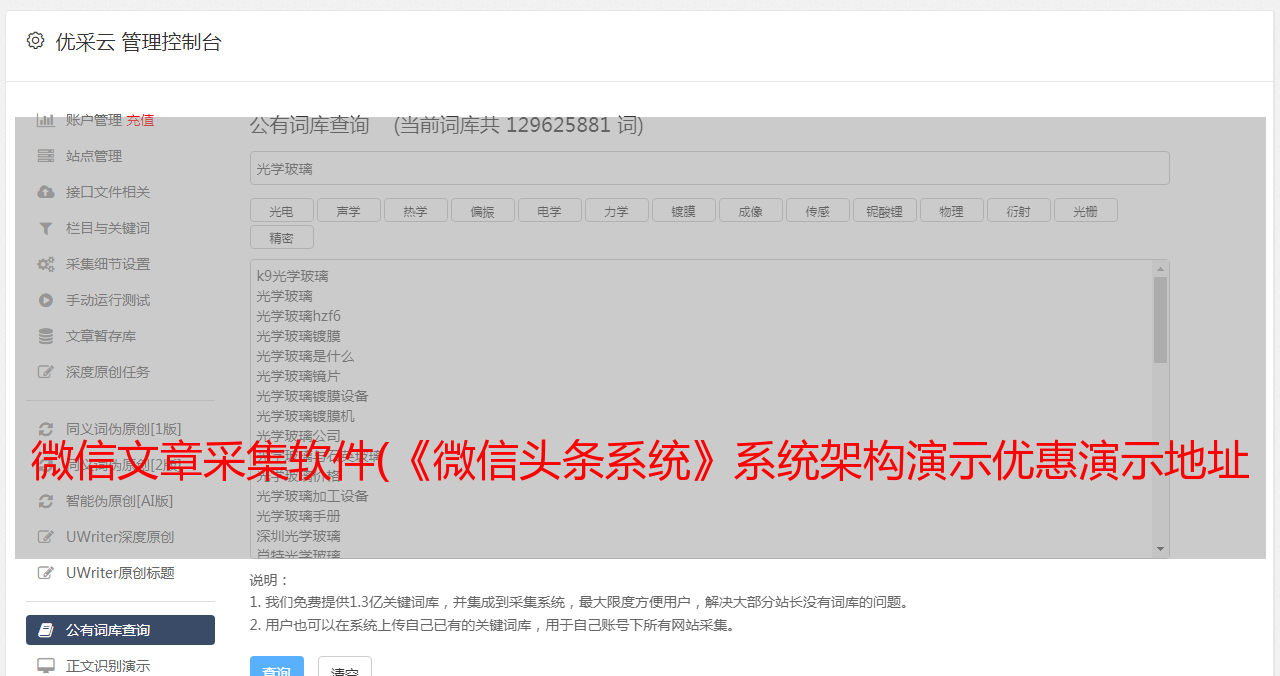1280x676 pixels.
Task: Select the 成像 tag
Action: pos(750,210)
